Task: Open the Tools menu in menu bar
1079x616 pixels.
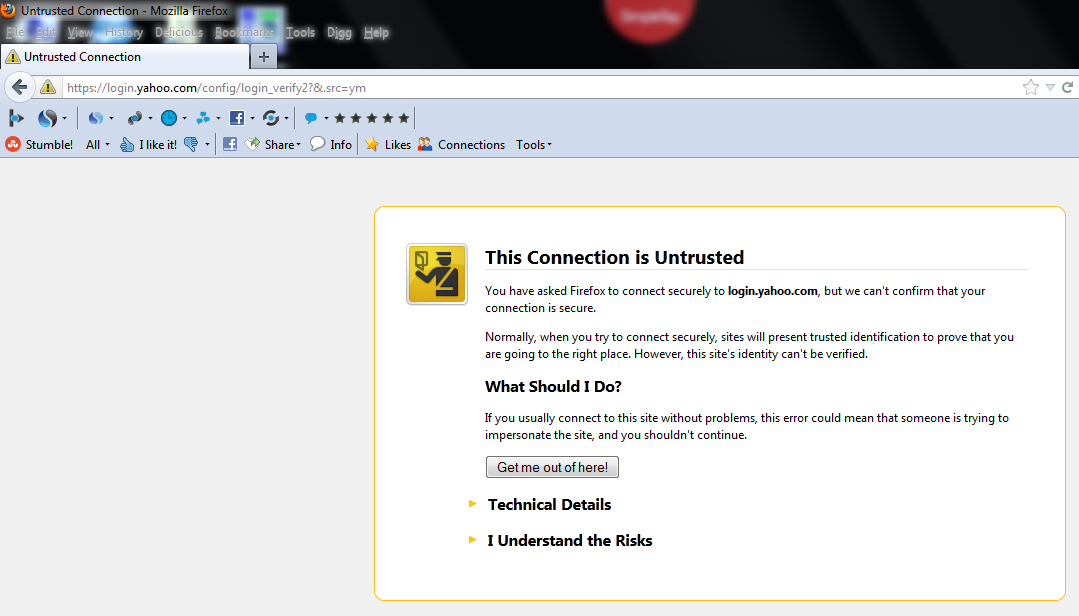Action: (300, 32)
